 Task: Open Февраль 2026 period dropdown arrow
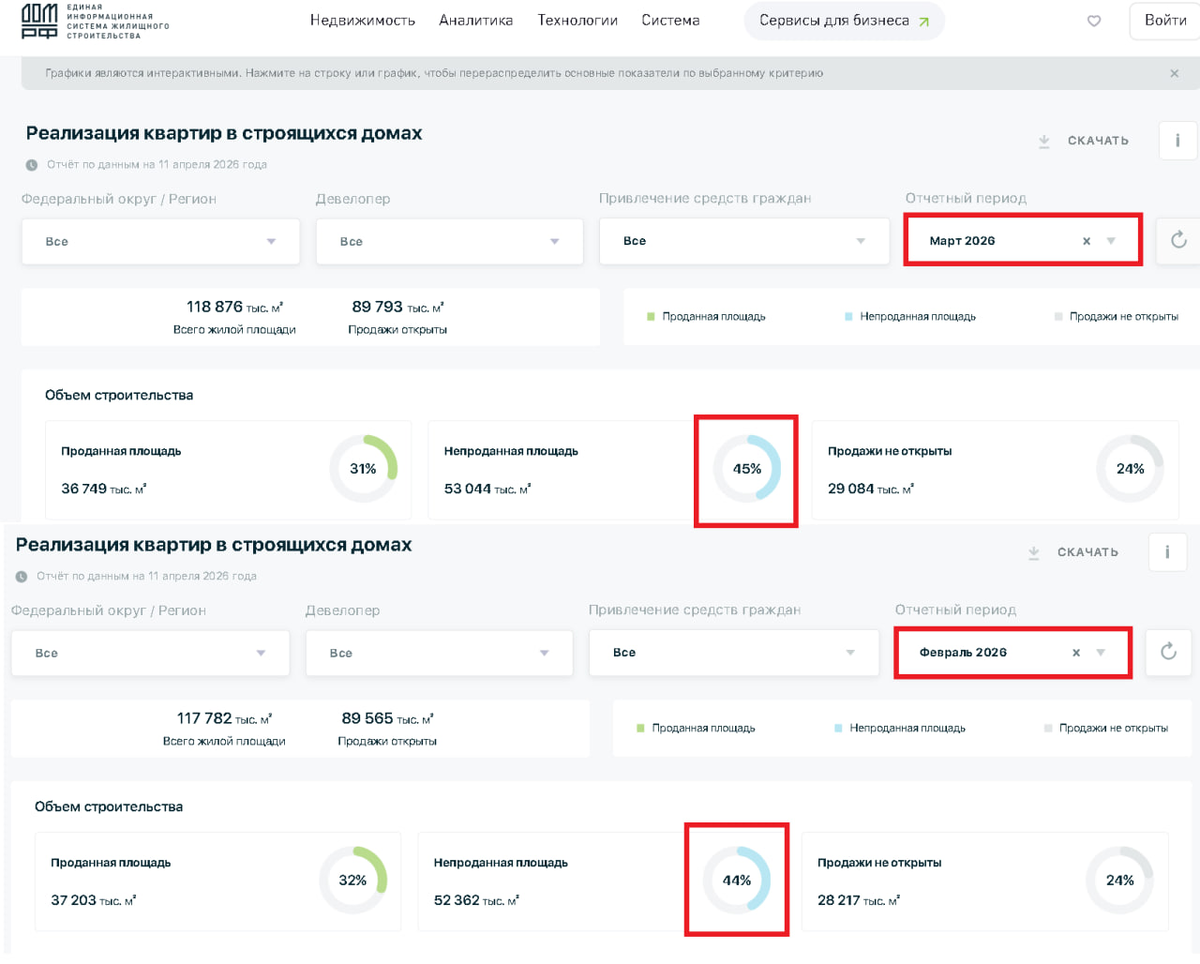(1101, 653)
